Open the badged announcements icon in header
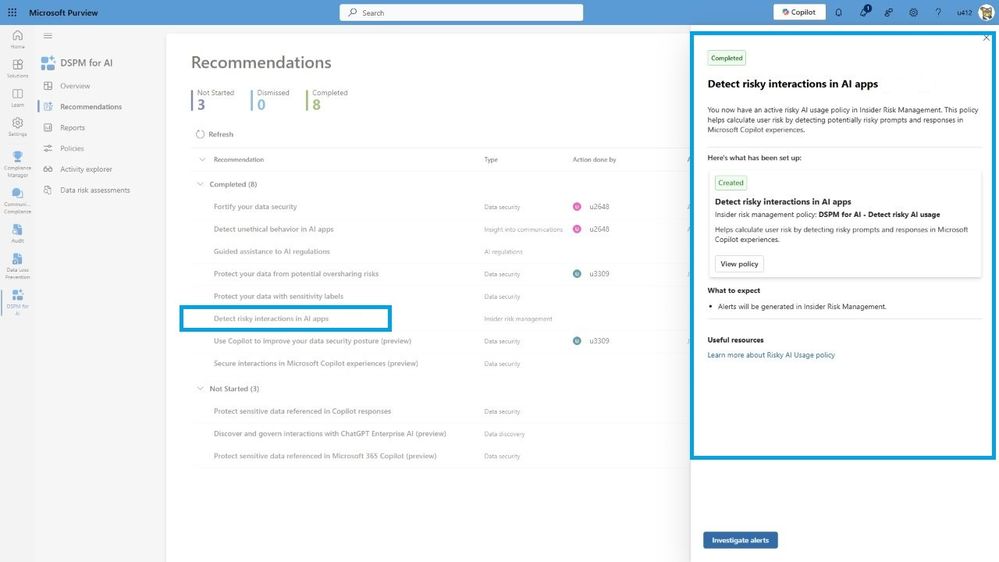999x562 pixels. (x=864, y=12)
